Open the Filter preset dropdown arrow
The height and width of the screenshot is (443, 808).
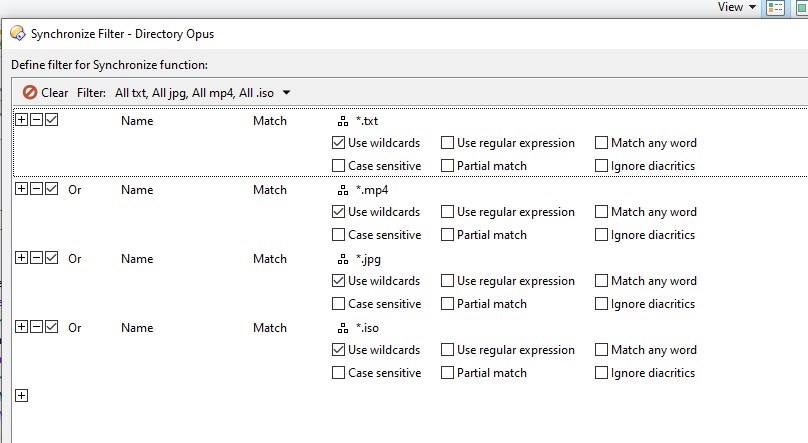point(287,93)
